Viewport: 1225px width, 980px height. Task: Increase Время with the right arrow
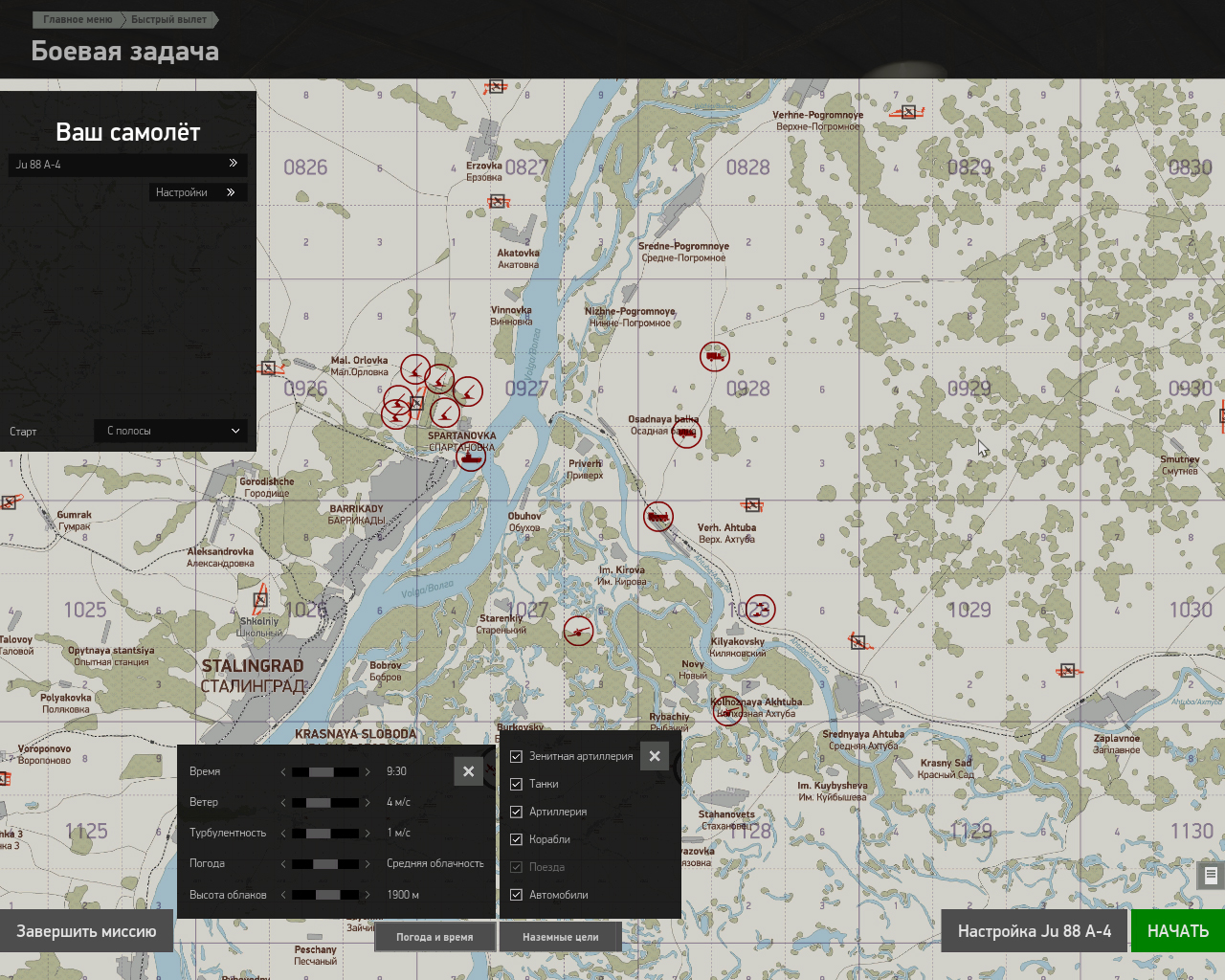[367, 771]
